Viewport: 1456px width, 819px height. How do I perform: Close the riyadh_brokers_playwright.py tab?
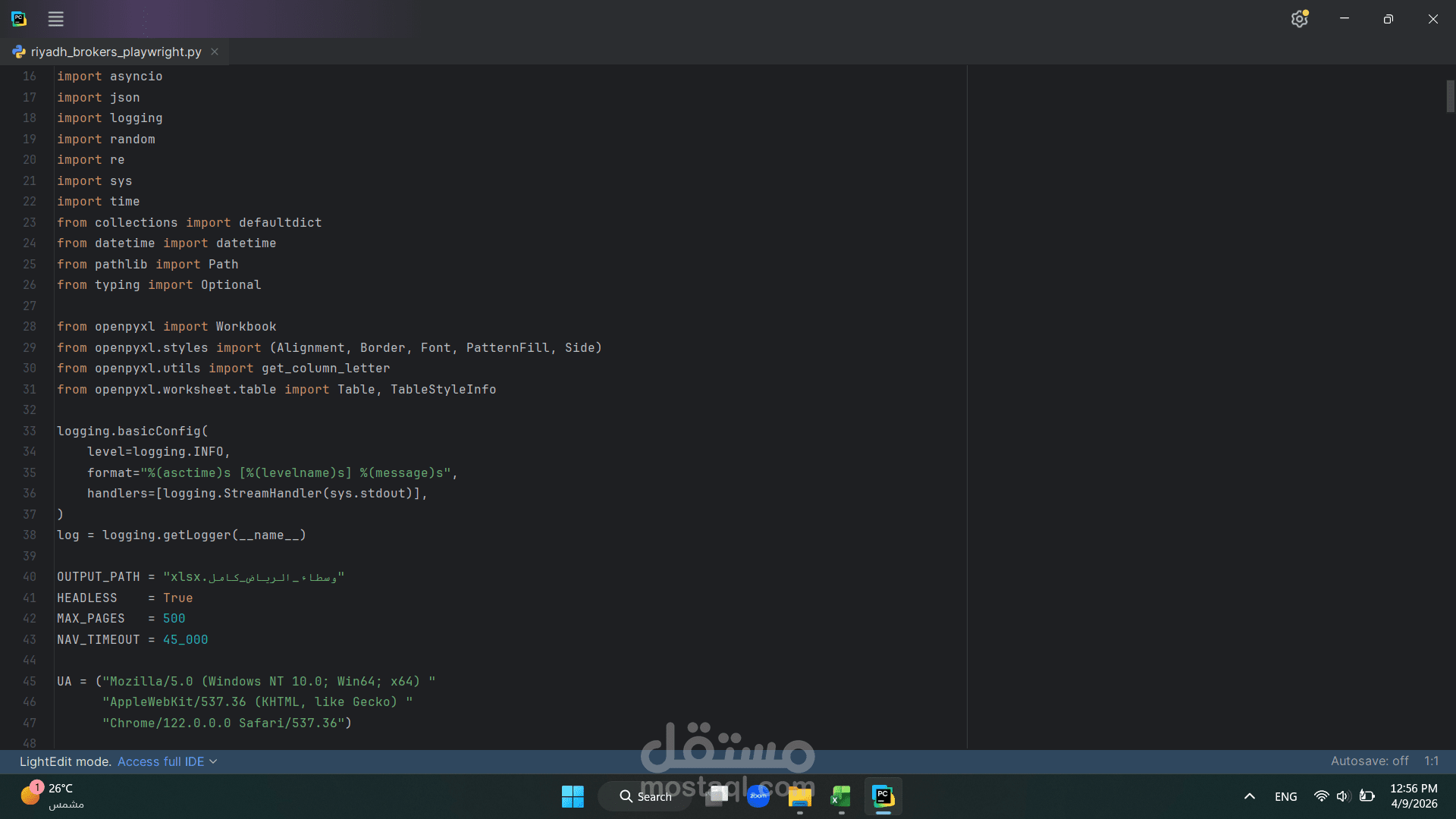(215, 52)
